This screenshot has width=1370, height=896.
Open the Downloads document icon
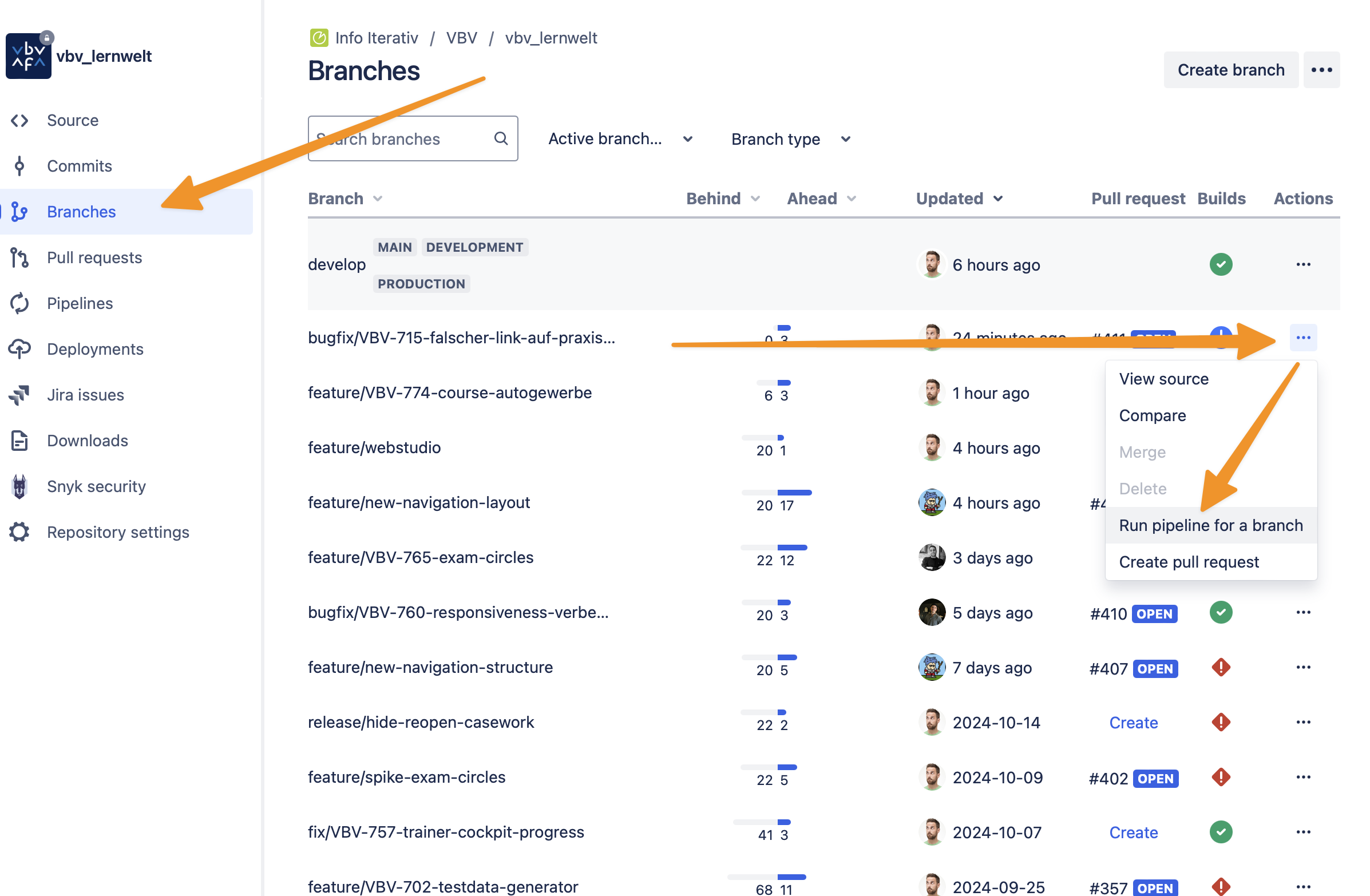pyautogui.click(x=19, y=440)
